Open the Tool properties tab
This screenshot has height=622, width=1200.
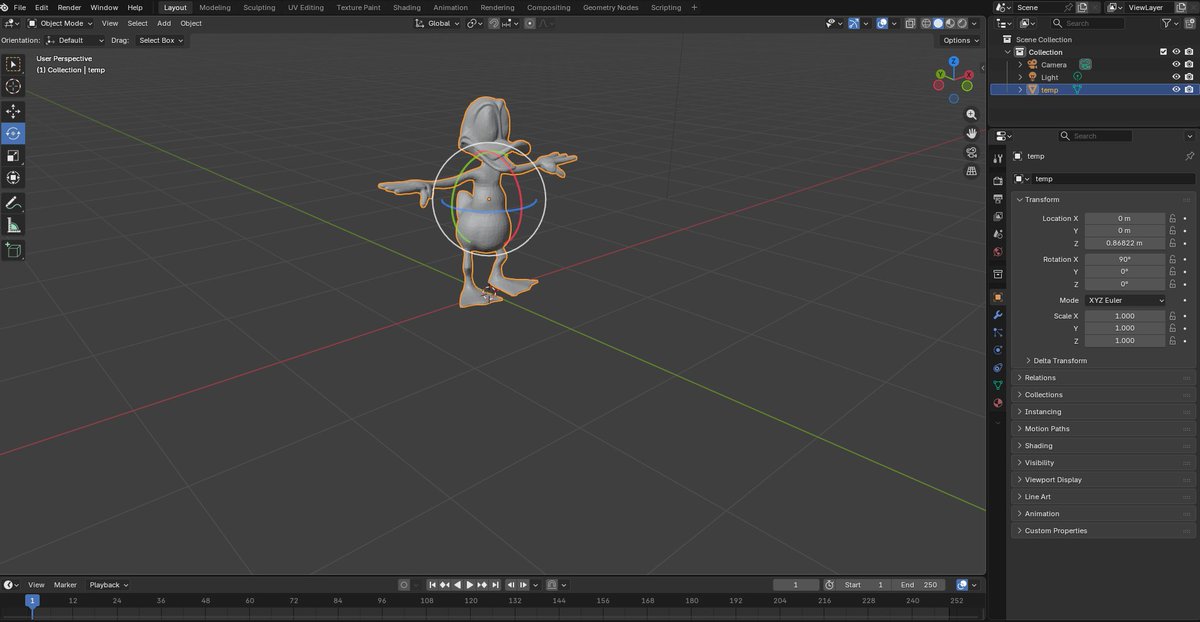(x=997, y=159)
